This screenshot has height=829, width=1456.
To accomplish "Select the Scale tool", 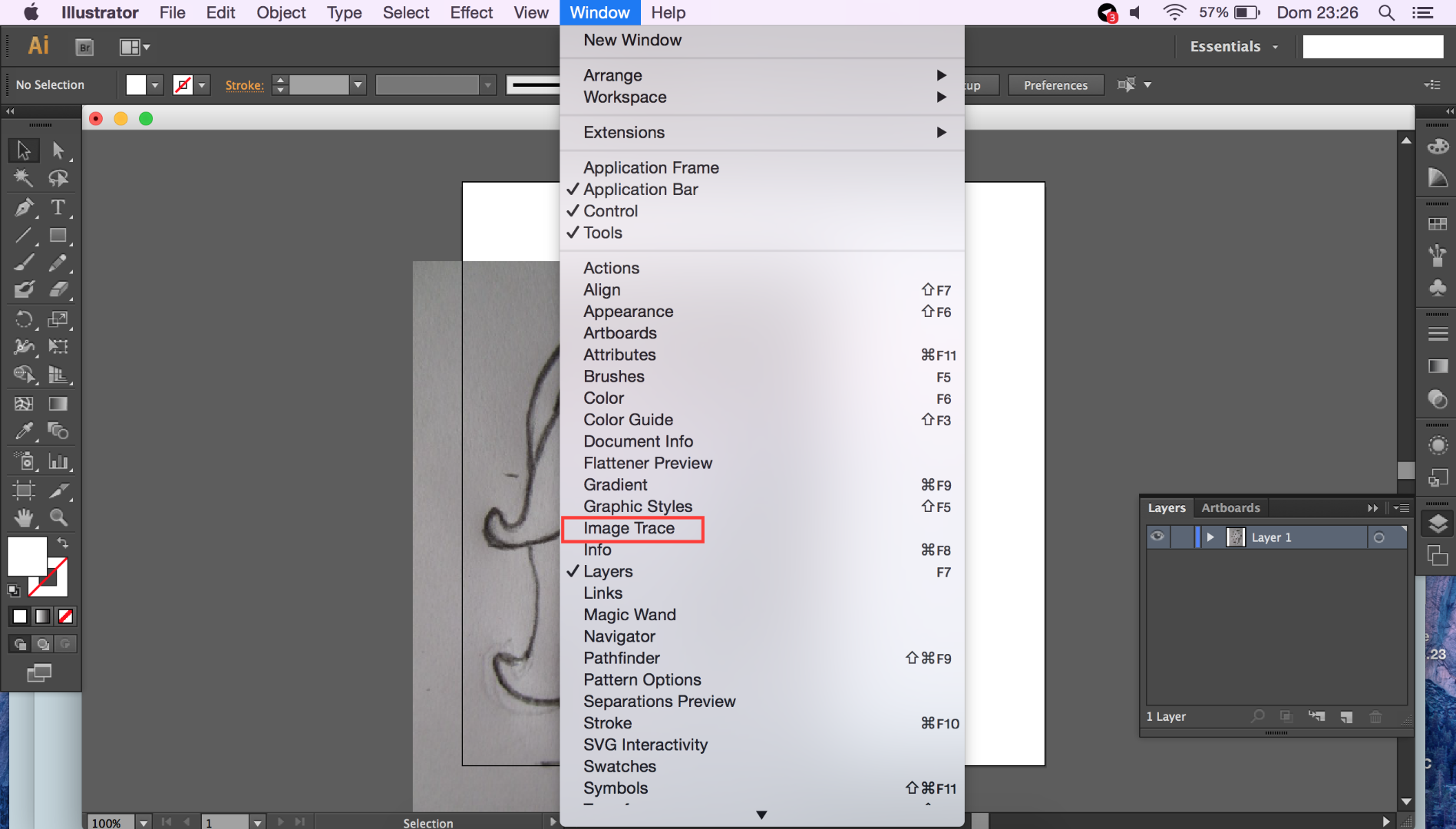I will click(x=58, y=319).
